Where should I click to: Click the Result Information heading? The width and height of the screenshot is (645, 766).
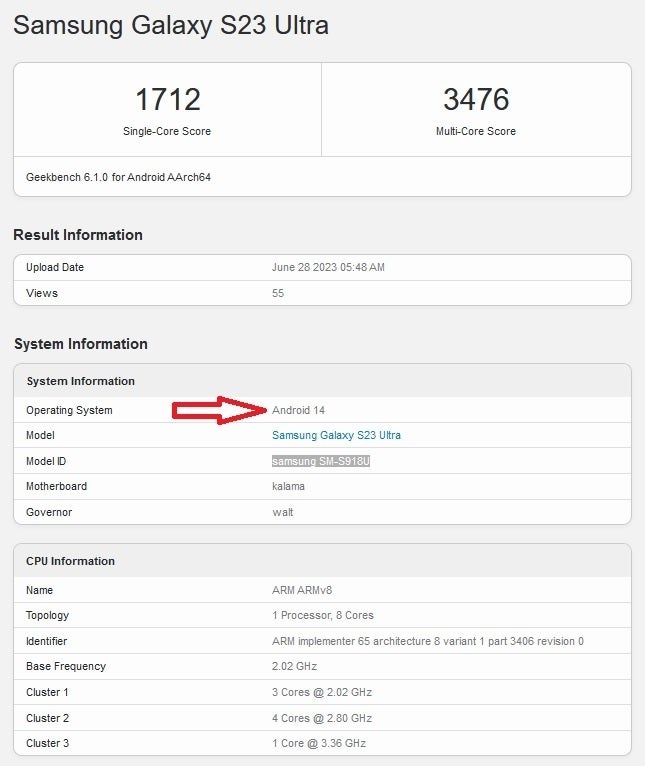point(78,235)
